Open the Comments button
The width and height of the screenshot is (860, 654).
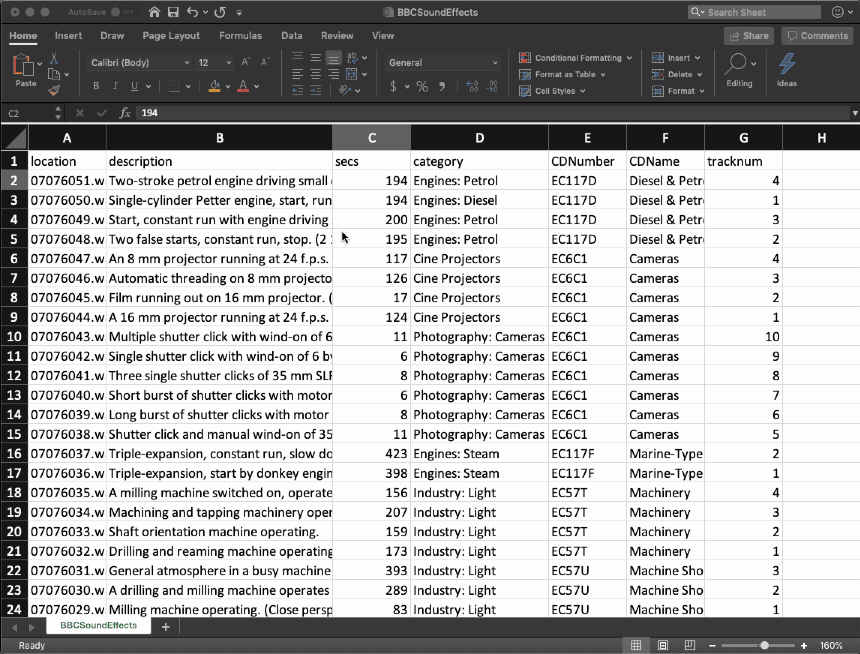pyautogui.click(x=817, y=35)
